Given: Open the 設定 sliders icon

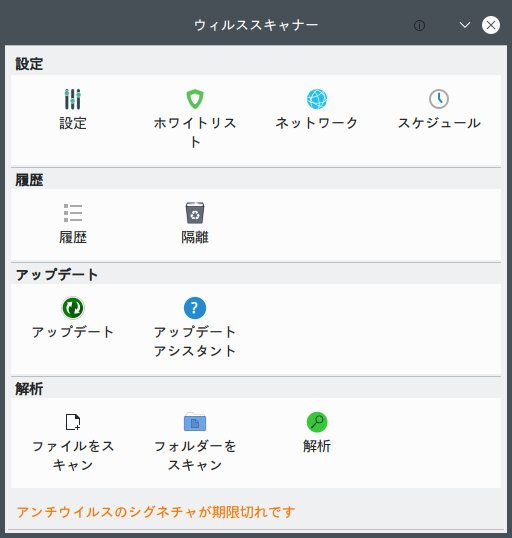Looking at the screenshot, I should click(73, 99).
